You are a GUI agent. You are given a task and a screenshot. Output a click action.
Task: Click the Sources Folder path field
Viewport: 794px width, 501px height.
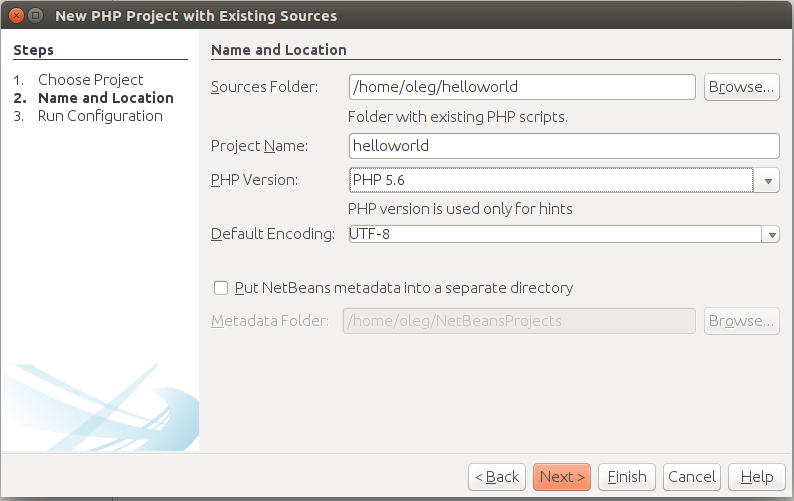coord(522,87)
